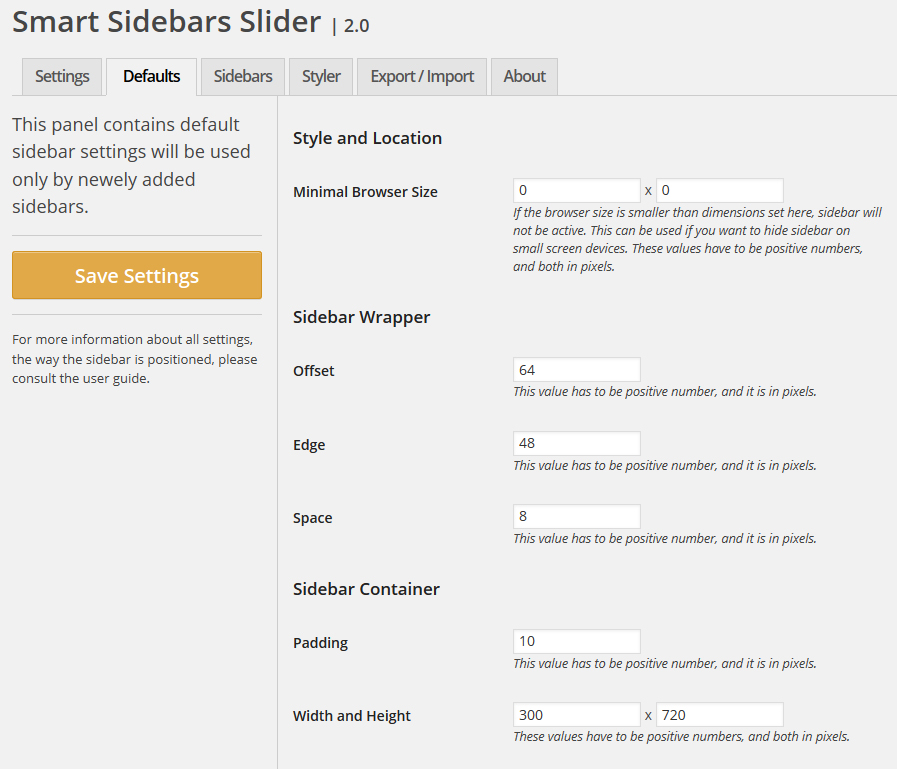Open the About tab
Screen dimensions: 897x769
[523, 76]
